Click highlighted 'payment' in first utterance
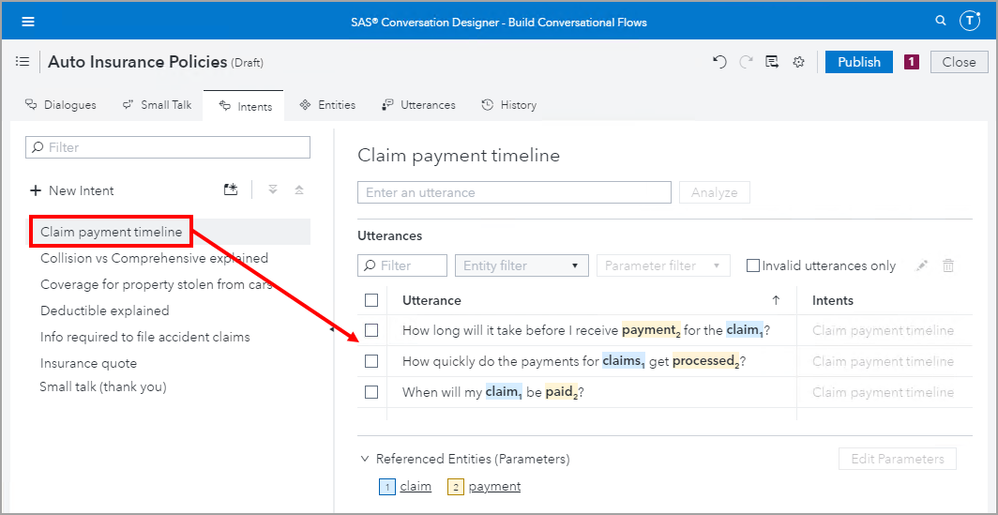Viewport: 998px width, 515px height. point(651,330)
